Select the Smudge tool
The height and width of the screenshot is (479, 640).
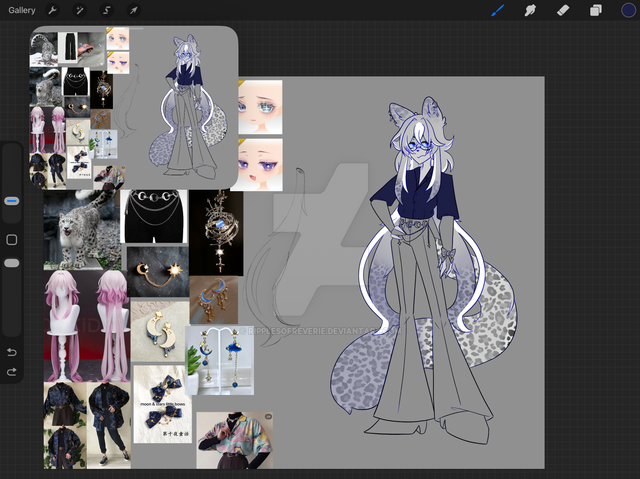(530, 10)
